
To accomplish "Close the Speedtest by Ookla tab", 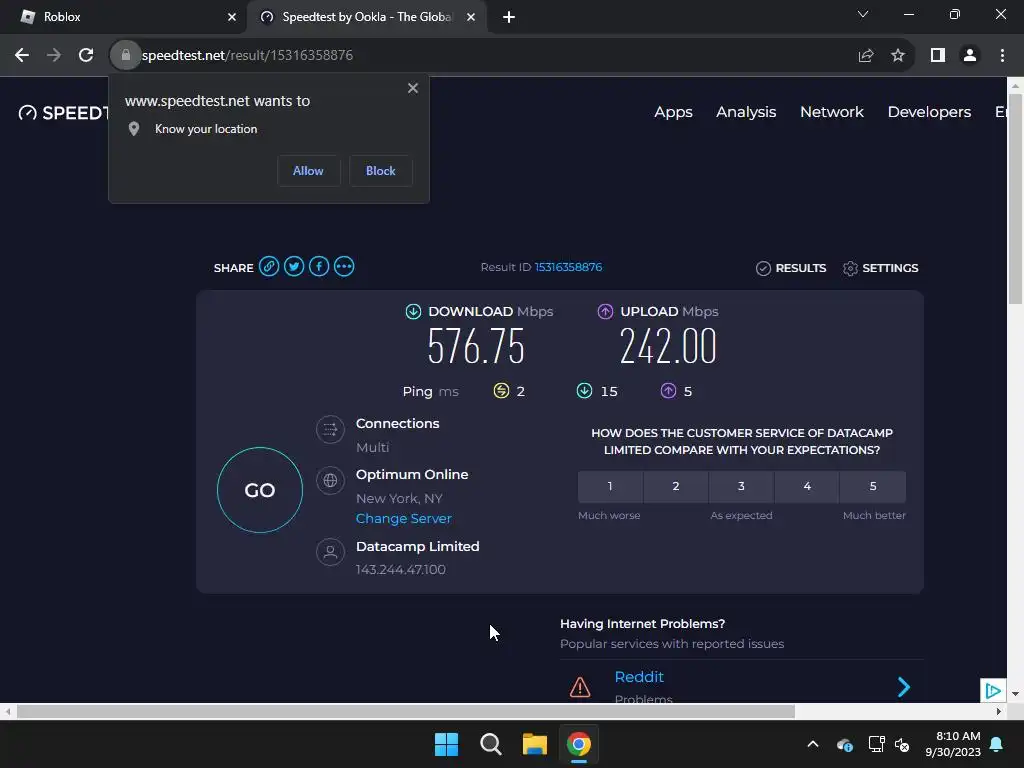I will (x=471, y=17).
